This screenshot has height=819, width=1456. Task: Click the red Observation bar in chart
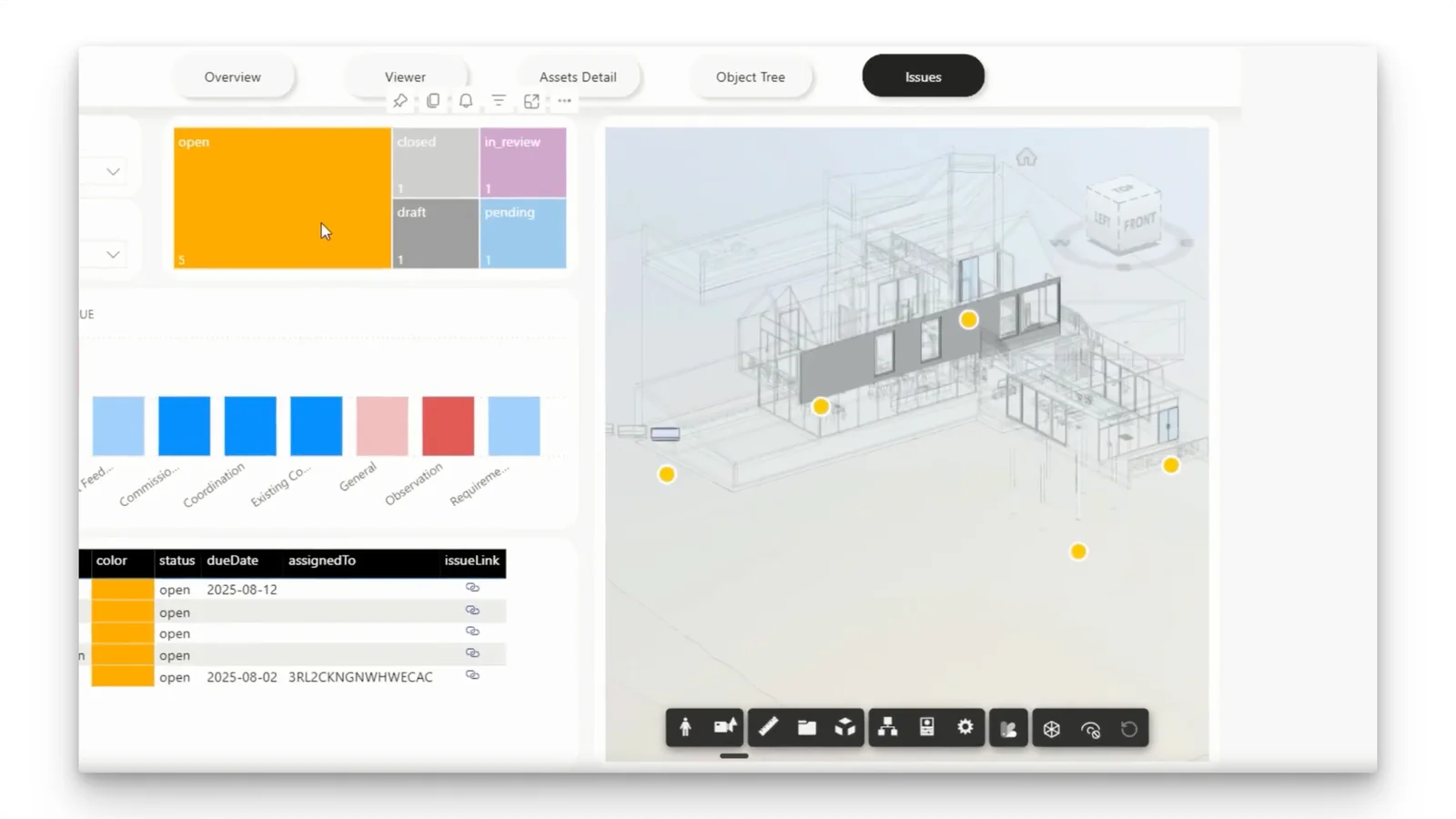pyautogui.click(x=448, y=426)
